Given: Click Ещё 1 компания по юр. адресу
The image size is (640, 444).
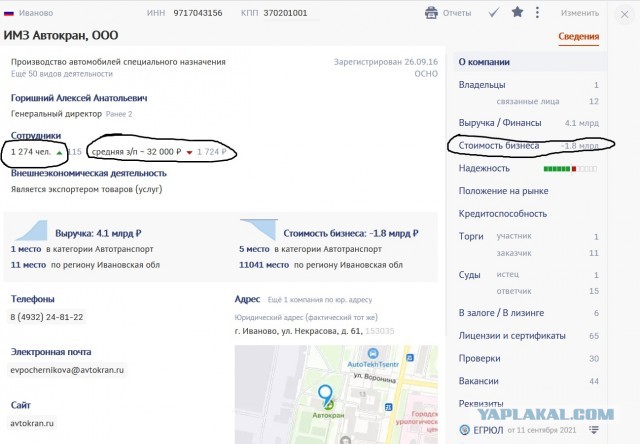Looking at the screenshot, I should click(x=320, y=300).
